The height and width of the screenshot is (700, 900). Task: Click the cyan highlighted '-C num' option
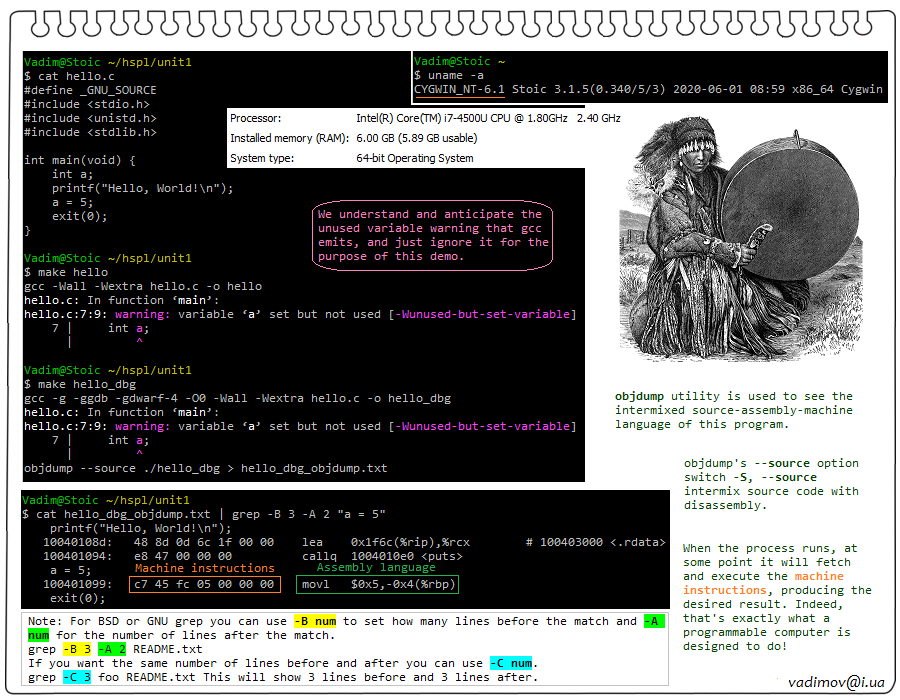click(512, 663)
